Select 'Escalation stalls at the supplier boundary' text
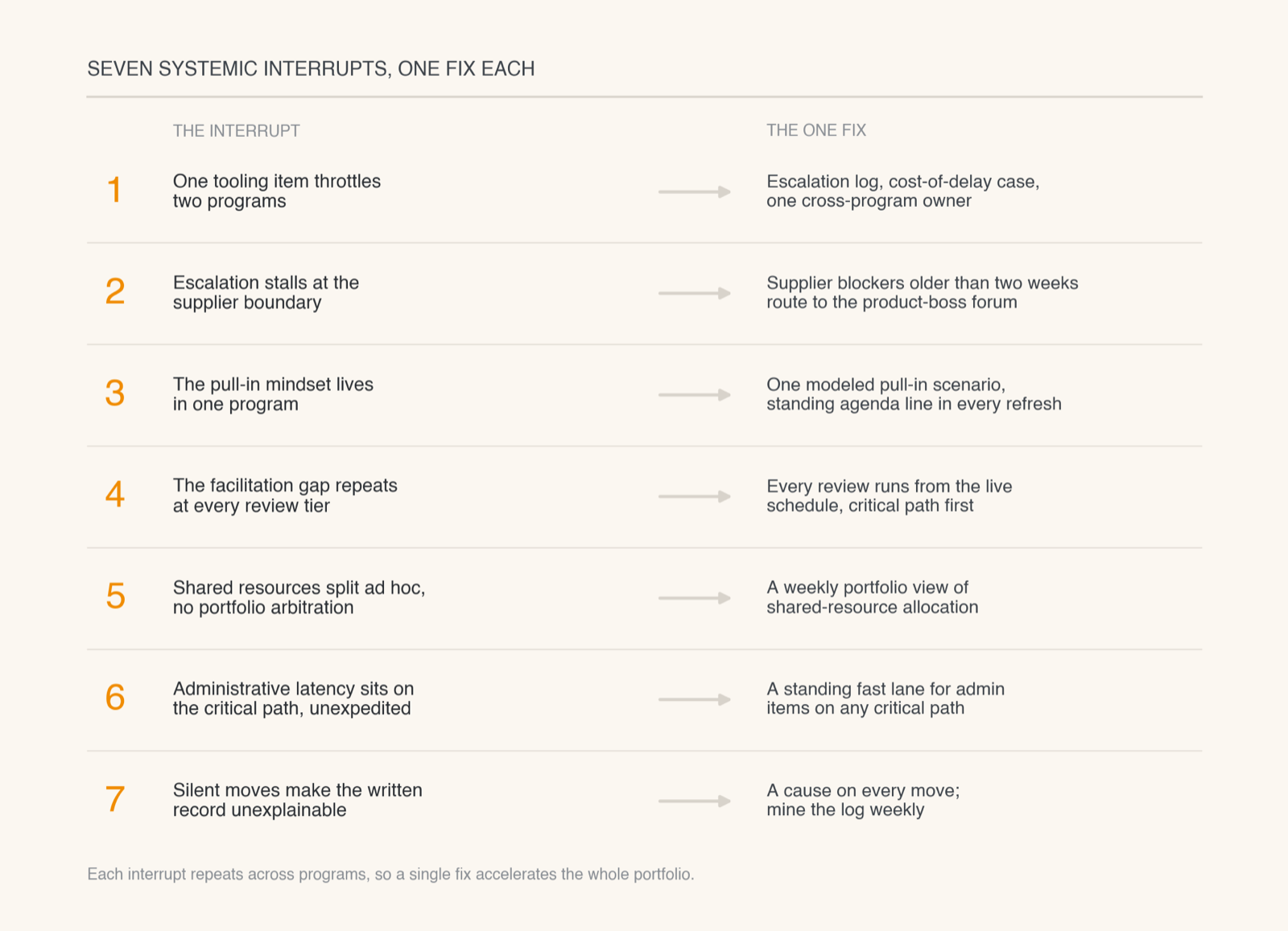The image size is (1288, 931). (266, 292)
